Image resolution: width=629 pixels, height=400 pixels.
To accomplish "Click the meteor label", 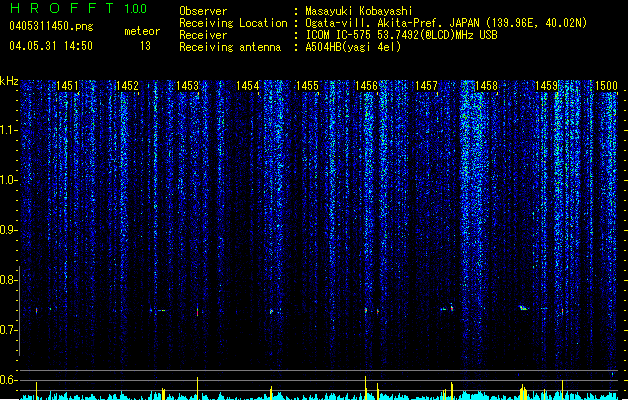I will (142, 31).
